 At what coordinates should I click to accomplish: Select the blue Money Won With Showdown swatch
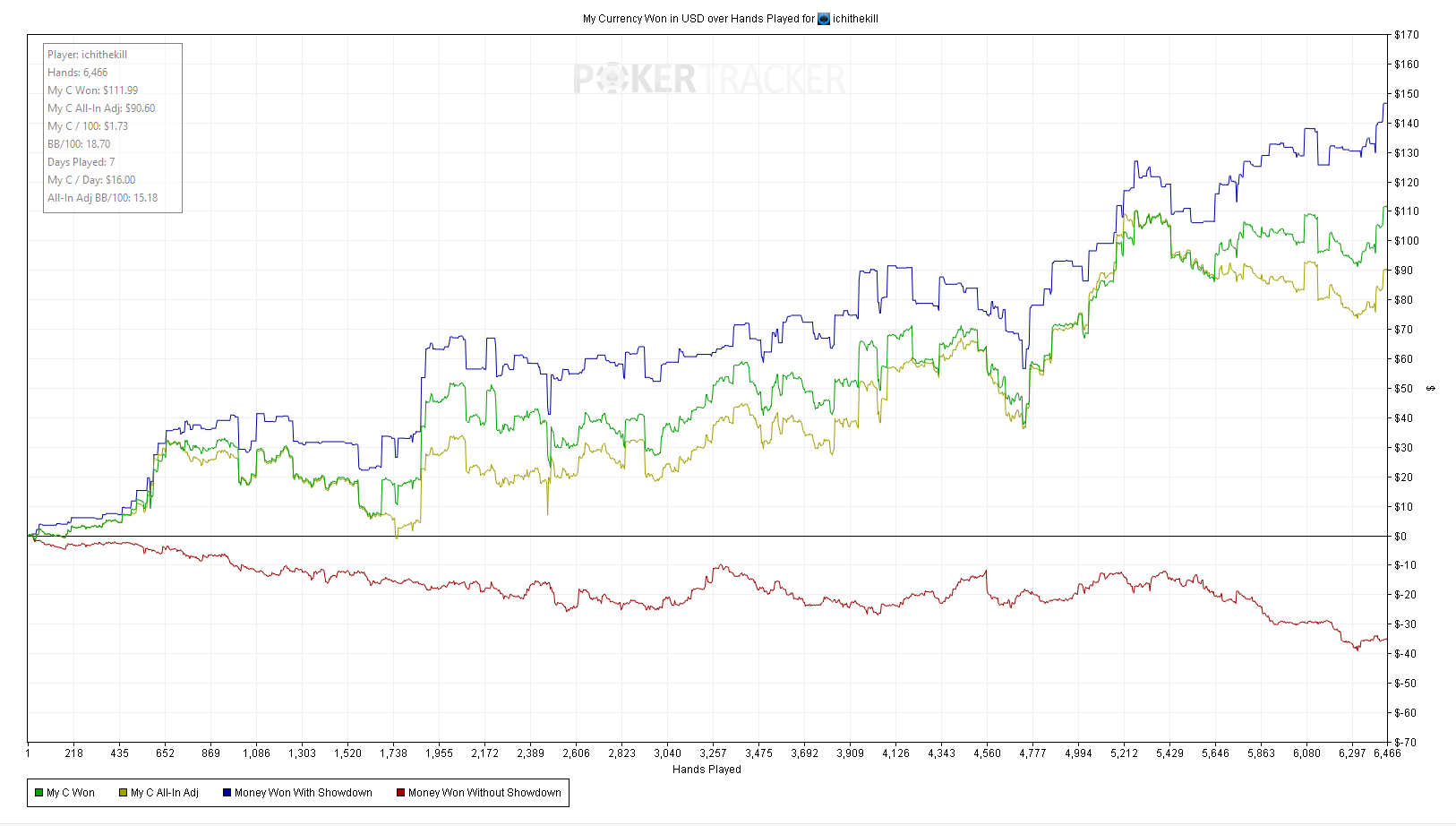(227, 793)
